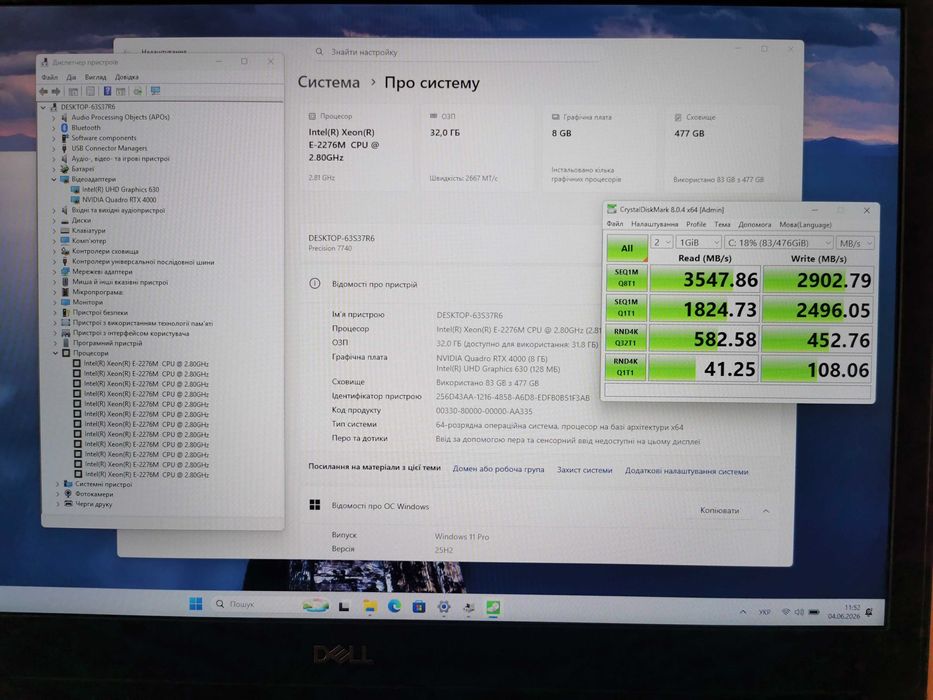
Task: Open Довідка menu in Device Manager
Action: tap(127, 77)
